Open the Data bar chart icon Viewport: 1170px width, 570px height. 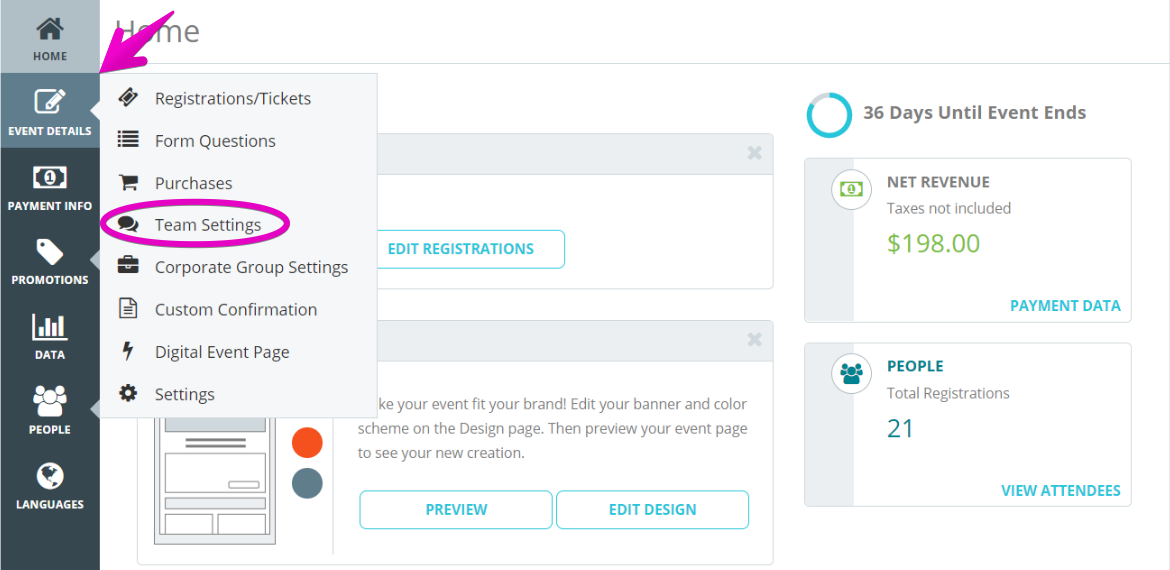coord(49,326)
